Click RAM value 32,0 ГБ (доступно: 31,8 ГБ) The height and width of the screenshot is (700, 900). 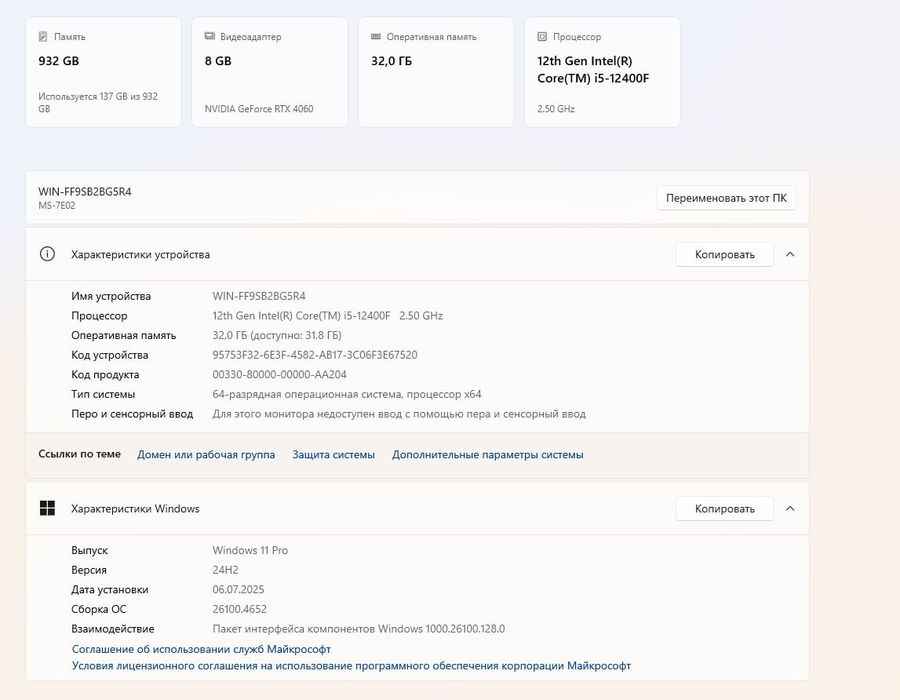tap(277, 335)
